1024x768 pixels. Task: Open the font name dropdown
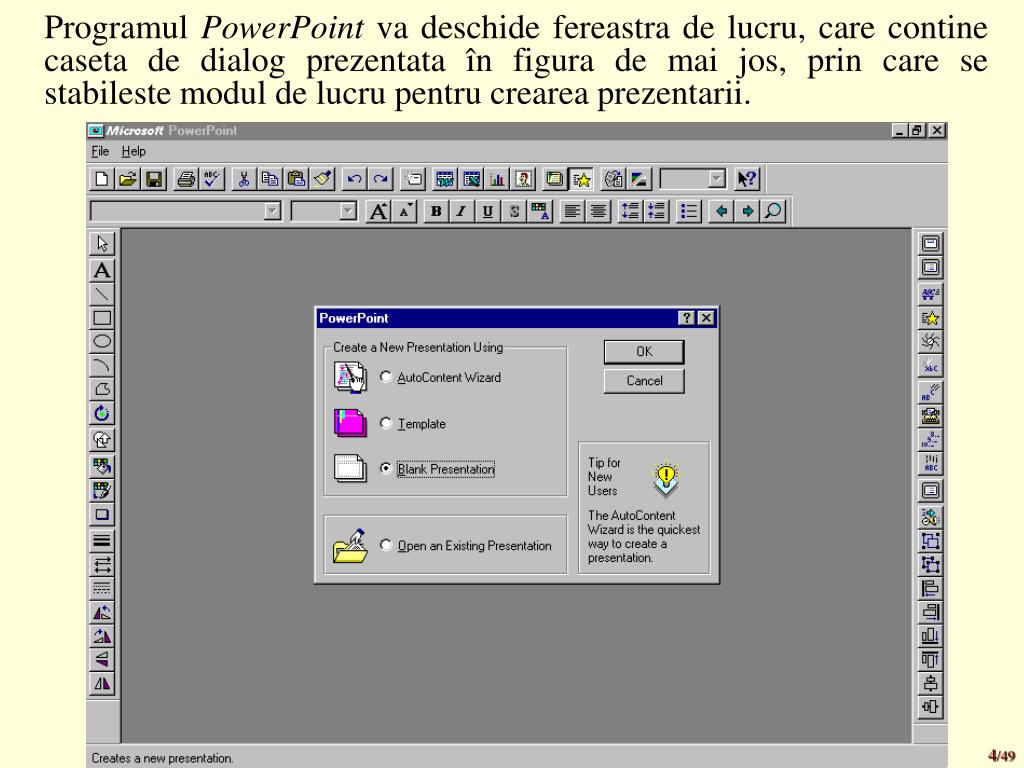(x=272, y=212)
